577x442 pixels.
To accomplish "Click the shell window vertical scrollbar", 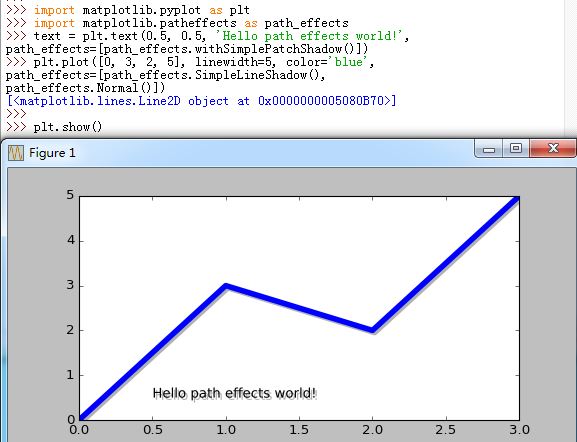I will click(x=570, y=69).
